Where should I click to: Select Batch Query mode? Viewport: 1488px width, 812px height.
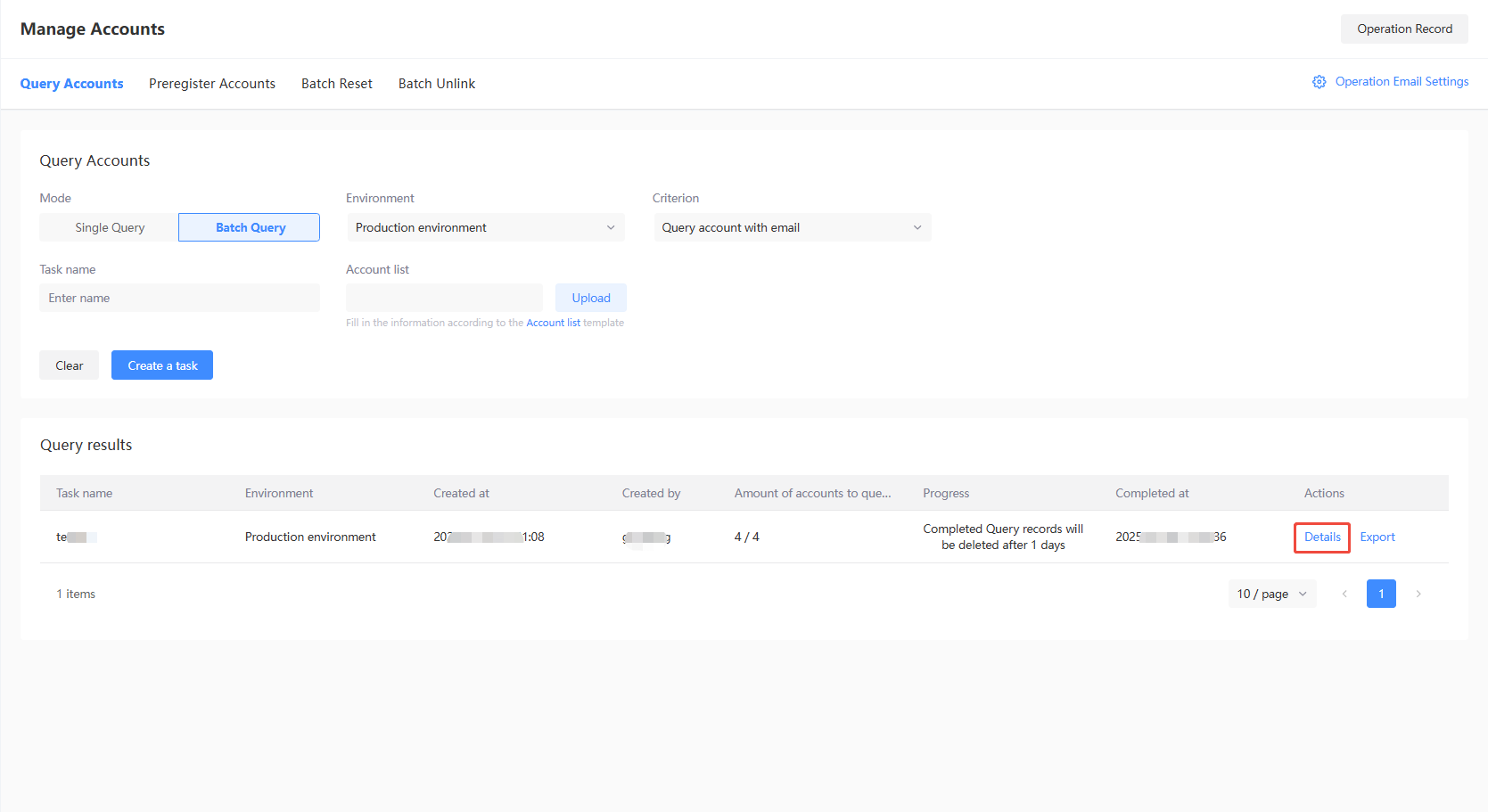coord(248,227)
